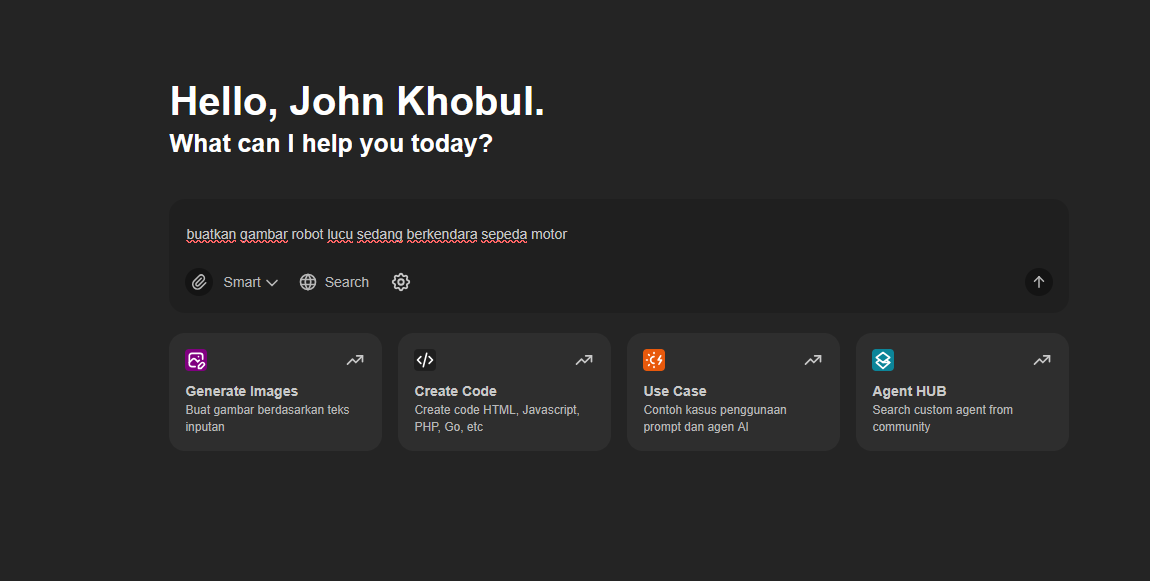Click trending arrow on Use Case card
This screenshot has height=581, width=1150.
813,360
